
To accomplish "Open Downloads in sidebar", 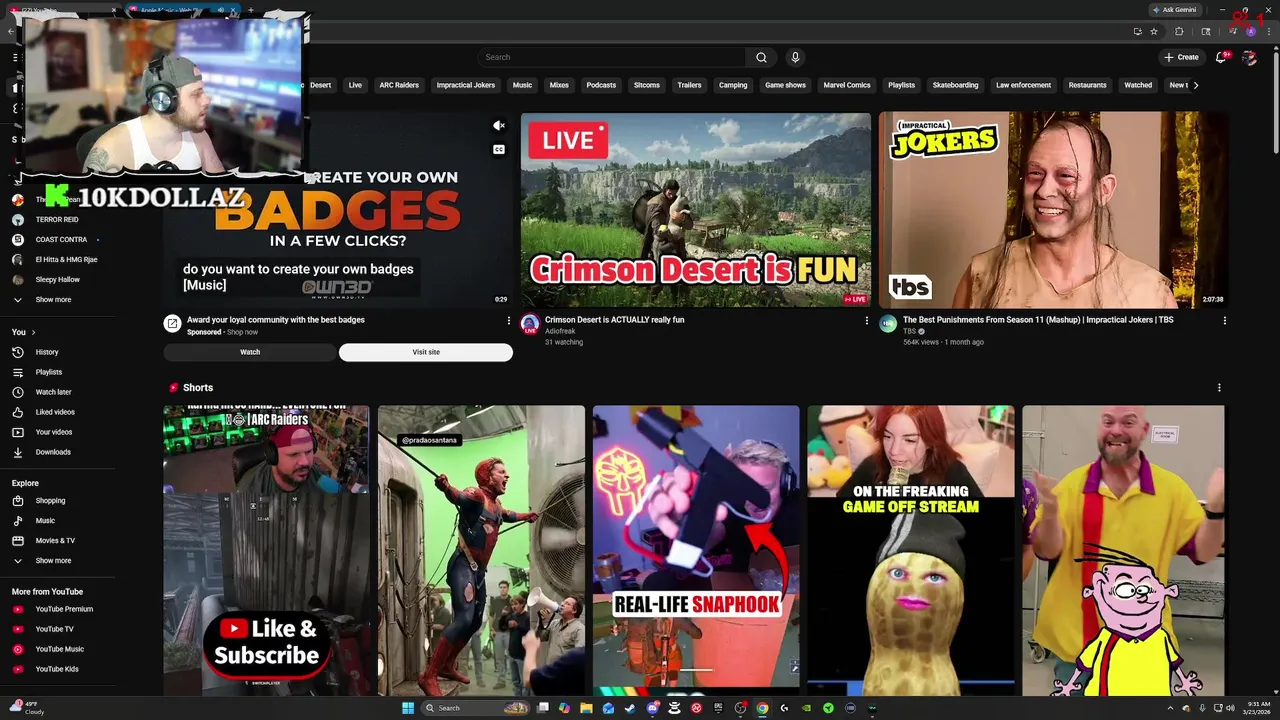I will tap(52, 452).
